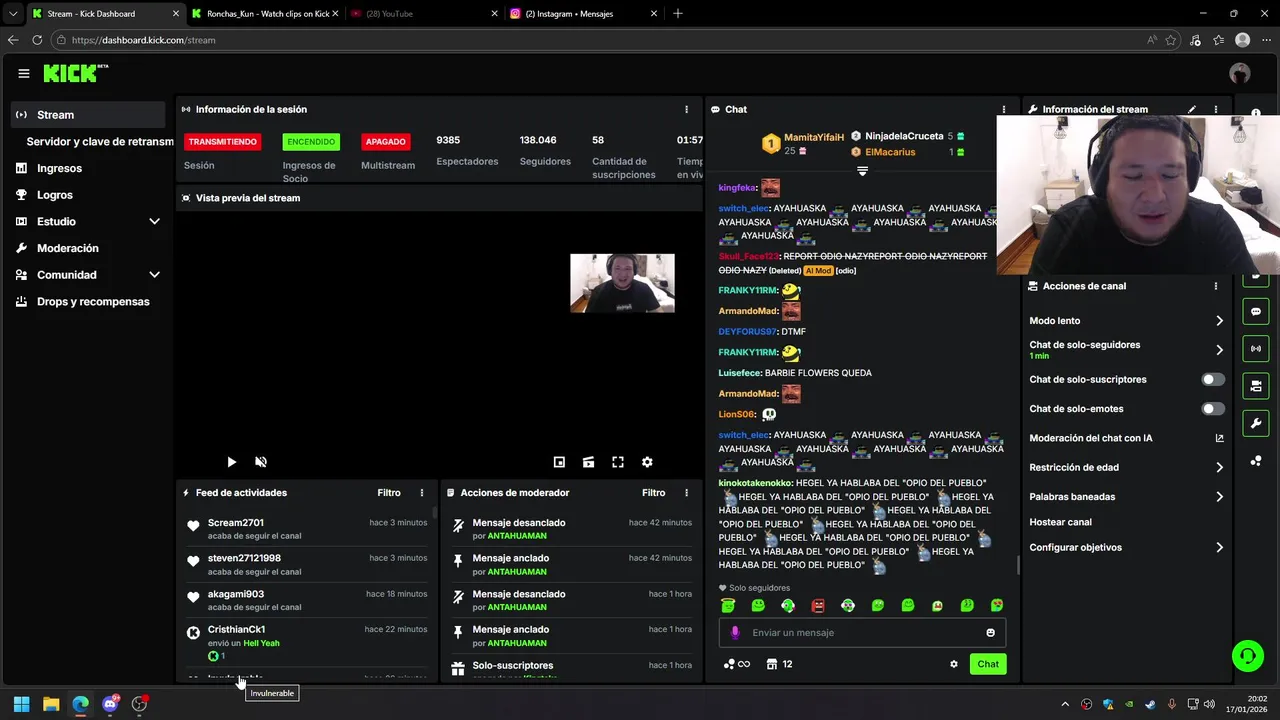
Task: Click the Discord icon in the taskbar
Action: coord(110,704)
